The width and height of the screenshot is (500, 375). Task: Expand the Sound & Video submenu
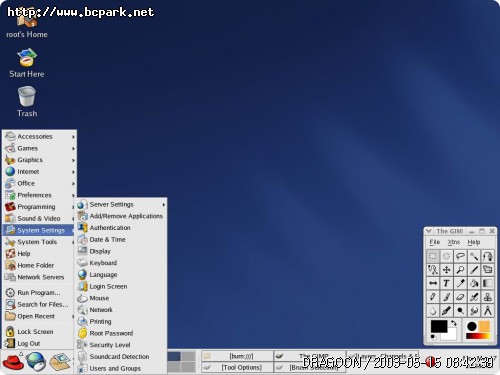(39, 218)
